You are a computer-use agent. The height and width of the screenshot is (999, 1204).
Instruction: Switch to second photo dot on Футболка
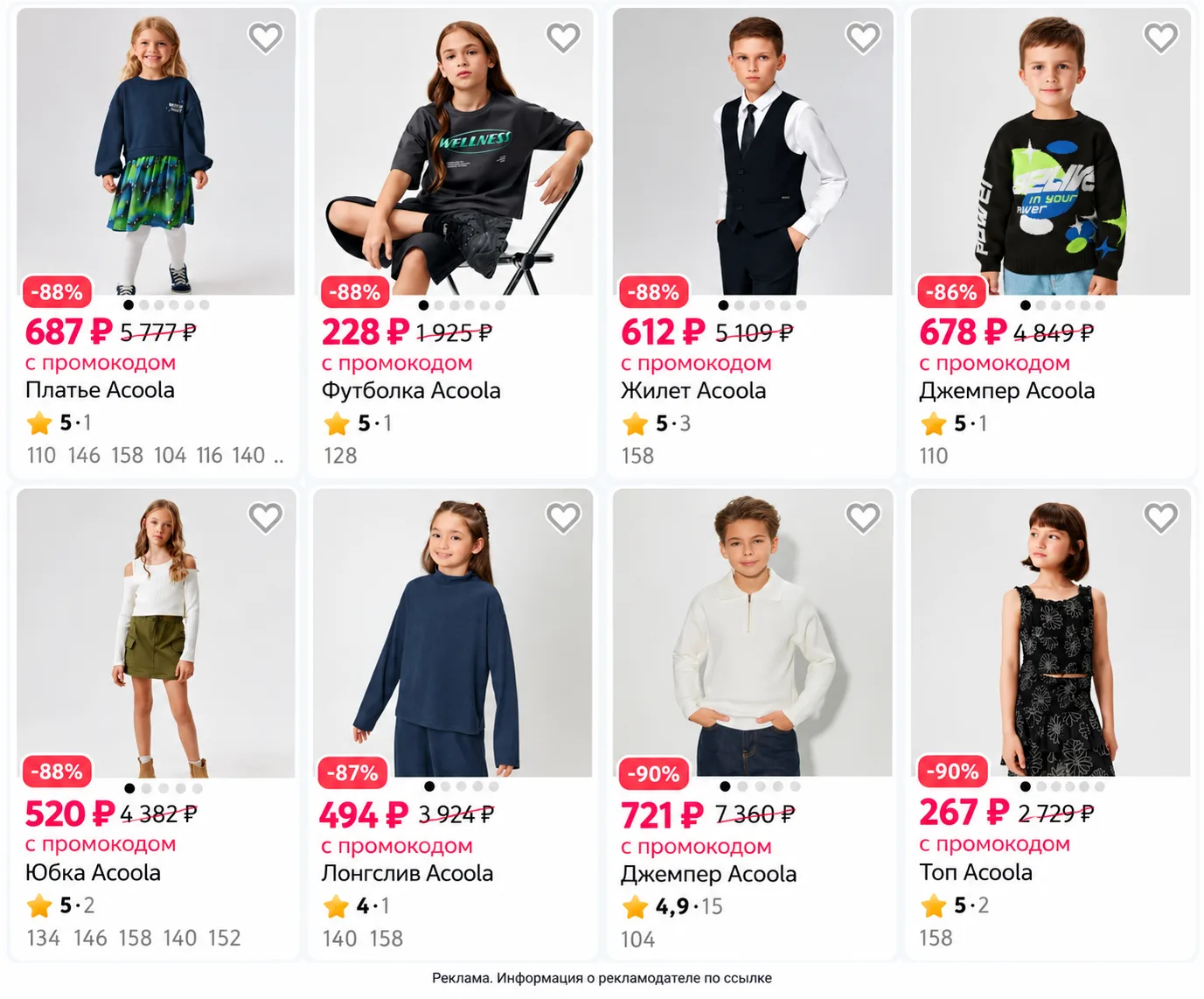click(x=439, y=305)
